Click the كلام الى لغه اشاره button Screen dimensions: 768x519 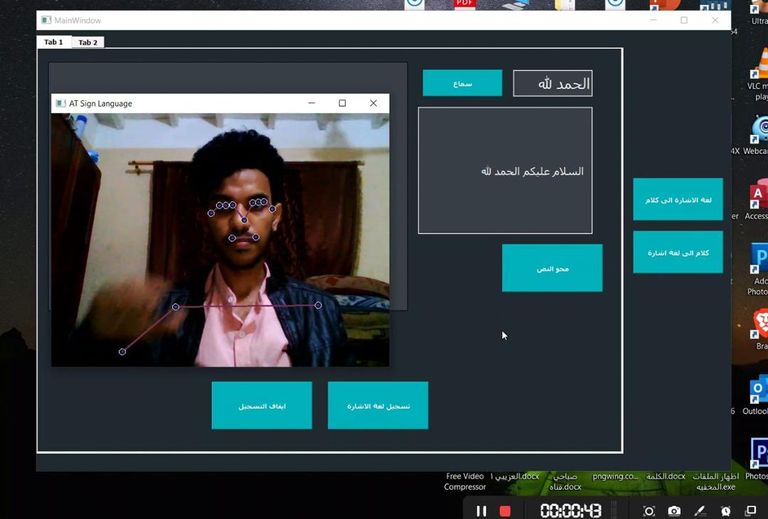coord(678,252)
